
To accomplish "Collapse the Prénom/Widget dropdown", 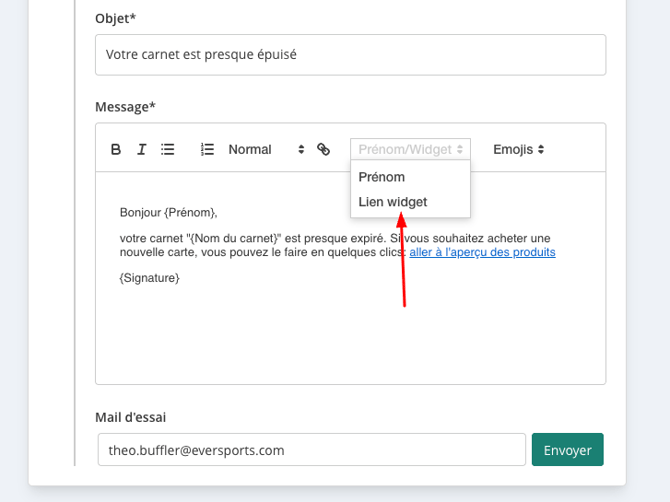I will pos(410,150).
